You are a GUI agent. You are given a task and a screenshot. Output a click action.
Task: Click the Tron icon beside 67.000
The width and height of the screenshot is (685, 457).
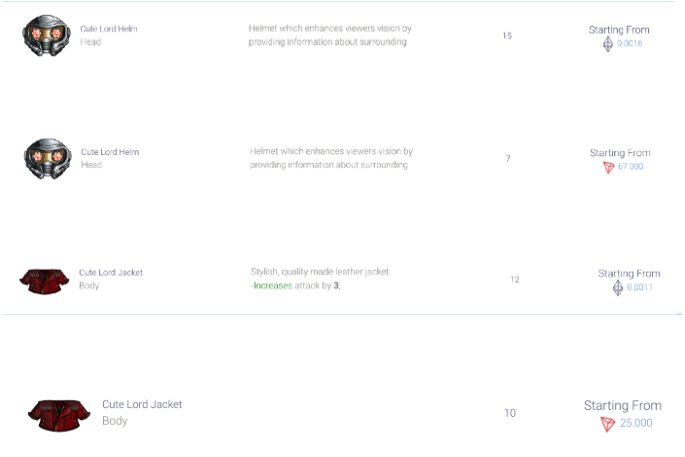pos(608,167)
